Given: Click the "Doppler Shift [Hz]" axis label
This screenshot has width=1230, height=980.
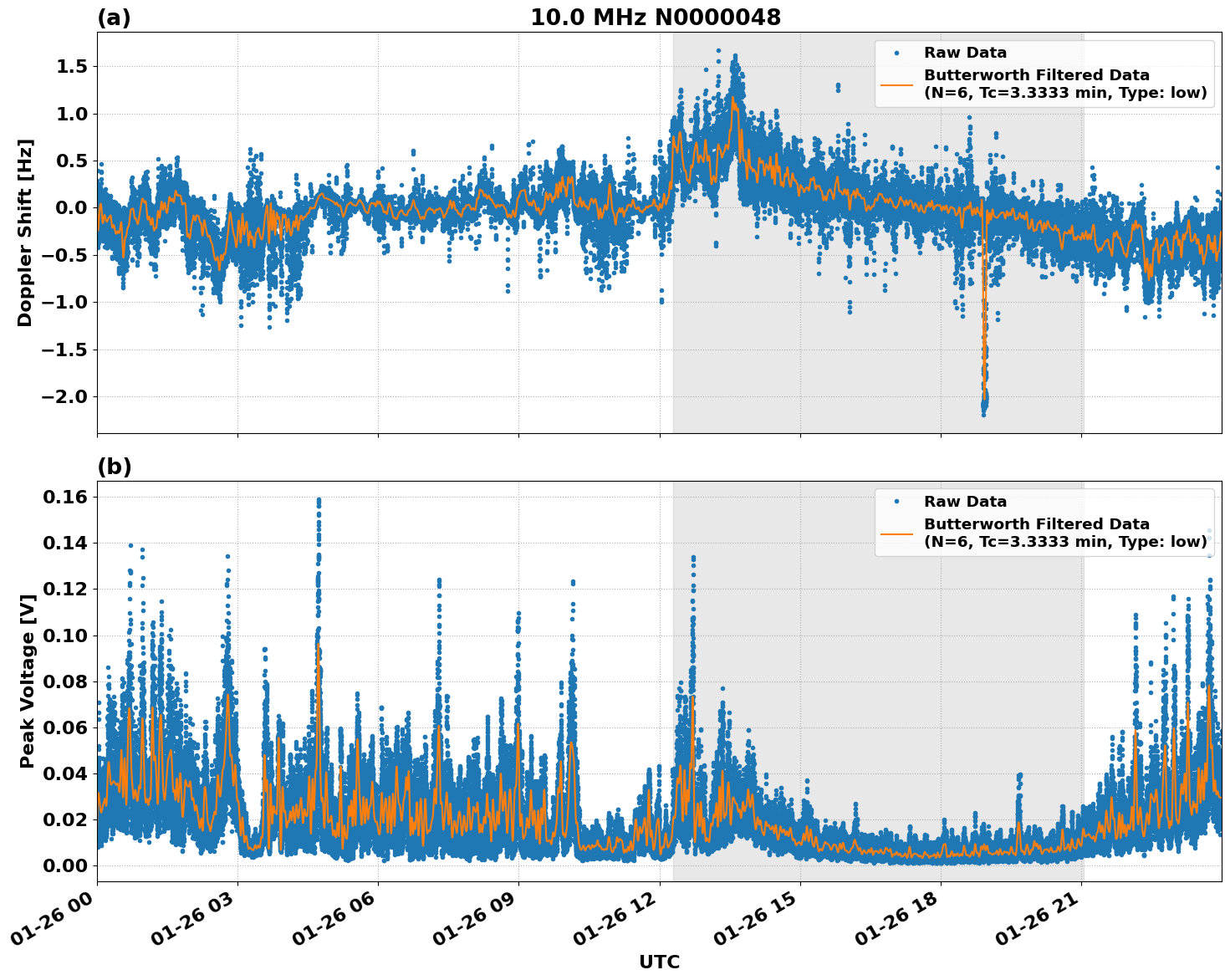Looking at the screenshot, I should [x=25, y=232].
